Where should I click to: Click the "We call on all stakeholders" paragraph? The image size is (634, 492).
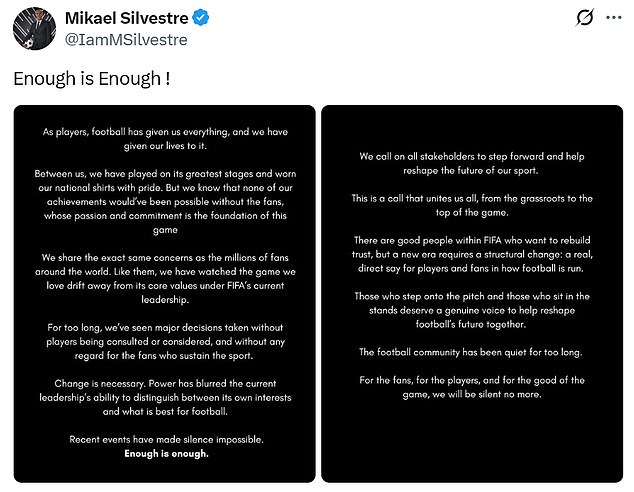click(x=472, y=163)
